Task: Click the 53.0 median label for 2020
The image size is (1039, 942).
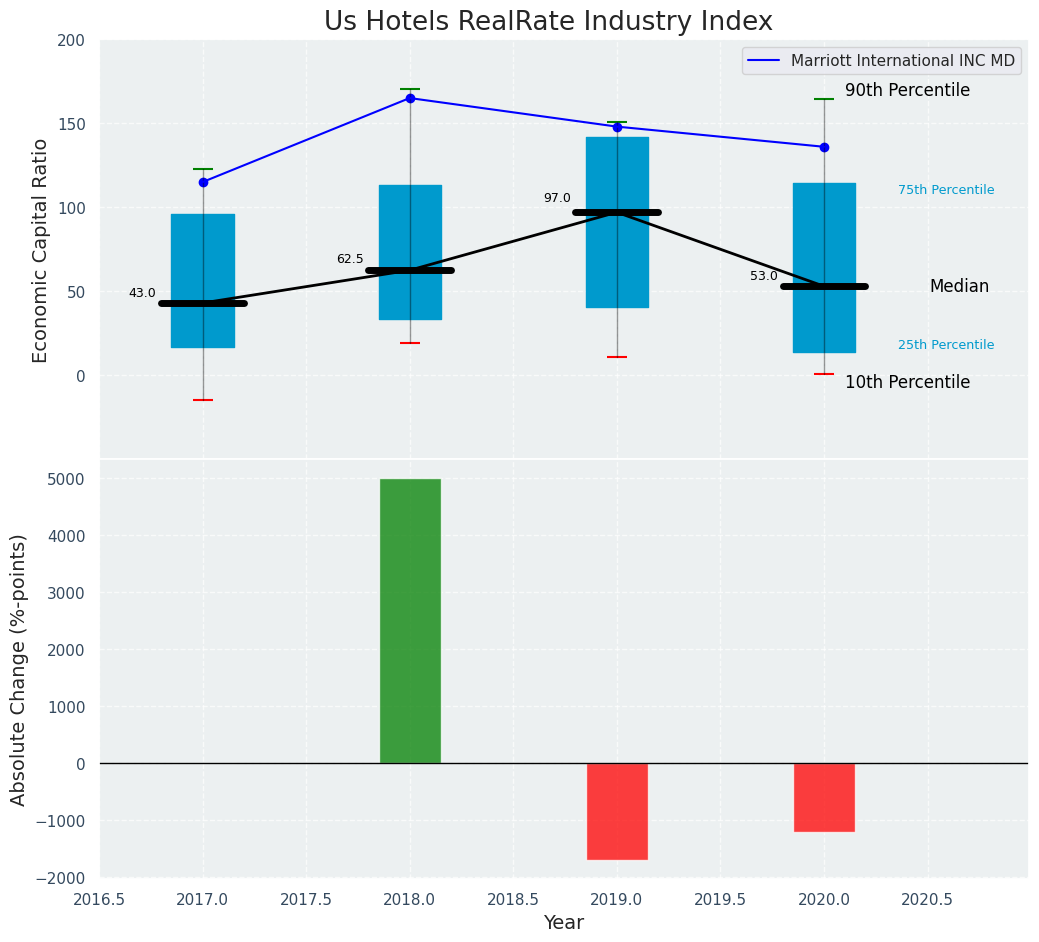Action: point(764,276)
